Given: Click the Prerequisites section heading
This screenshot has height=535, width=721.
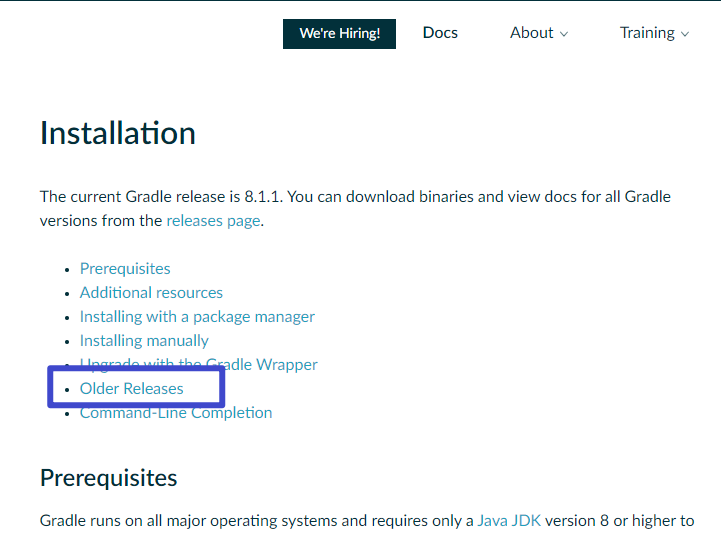Looking at the screenshot, I should click(x=109, y=477).
